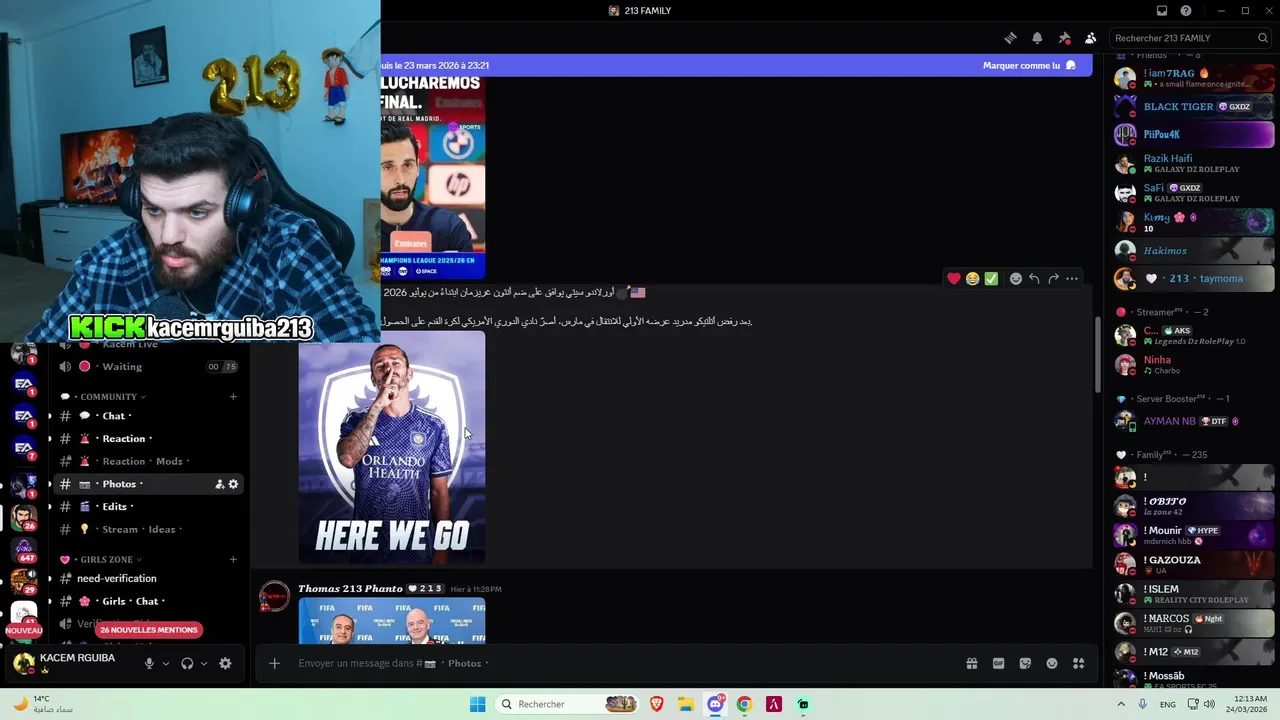Click the NOUVEAU servers indicator

(23, 631)
